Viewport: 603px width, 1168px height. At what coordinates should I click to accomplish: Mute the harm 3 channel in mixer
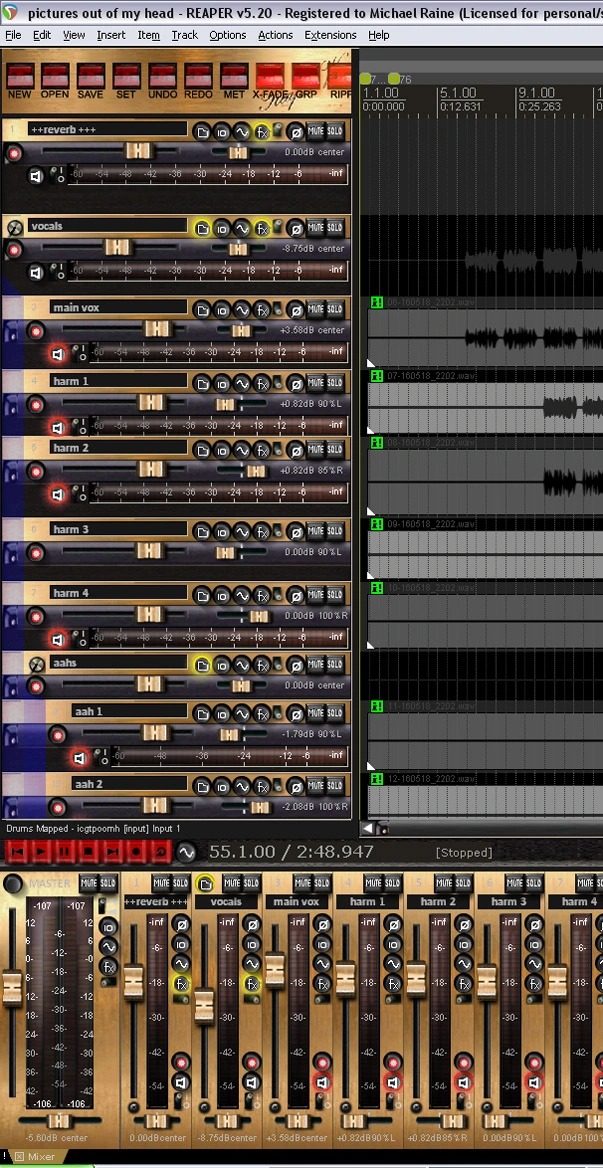tap(514, 883)
